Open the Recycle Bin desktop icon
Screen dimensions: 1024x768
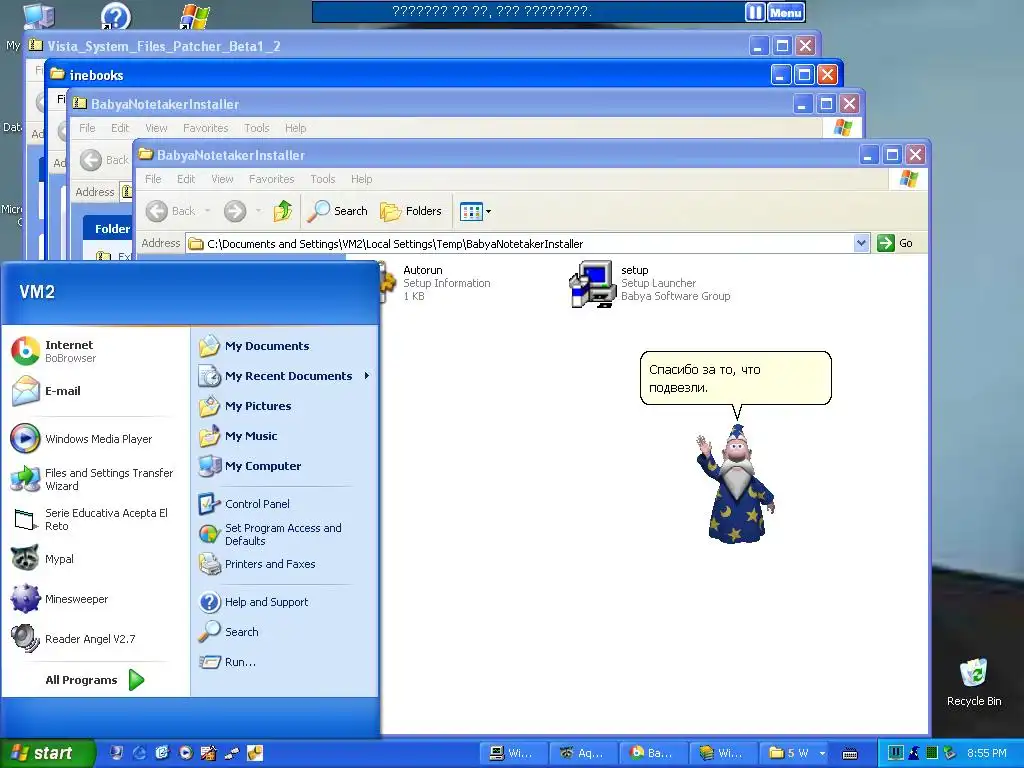[x=974, y=682]
